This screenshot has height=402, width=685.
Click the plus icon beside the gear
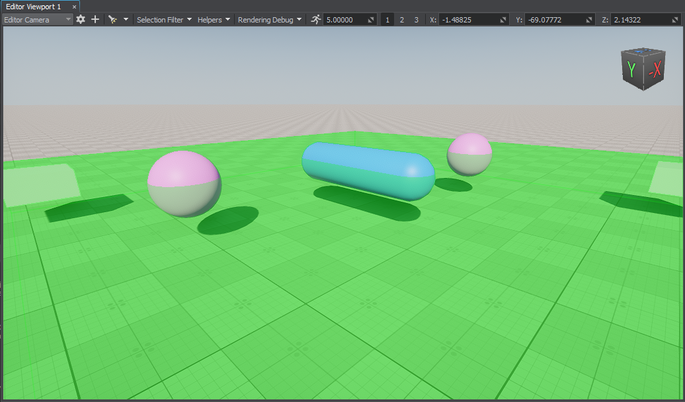click(x=95, y=19)
